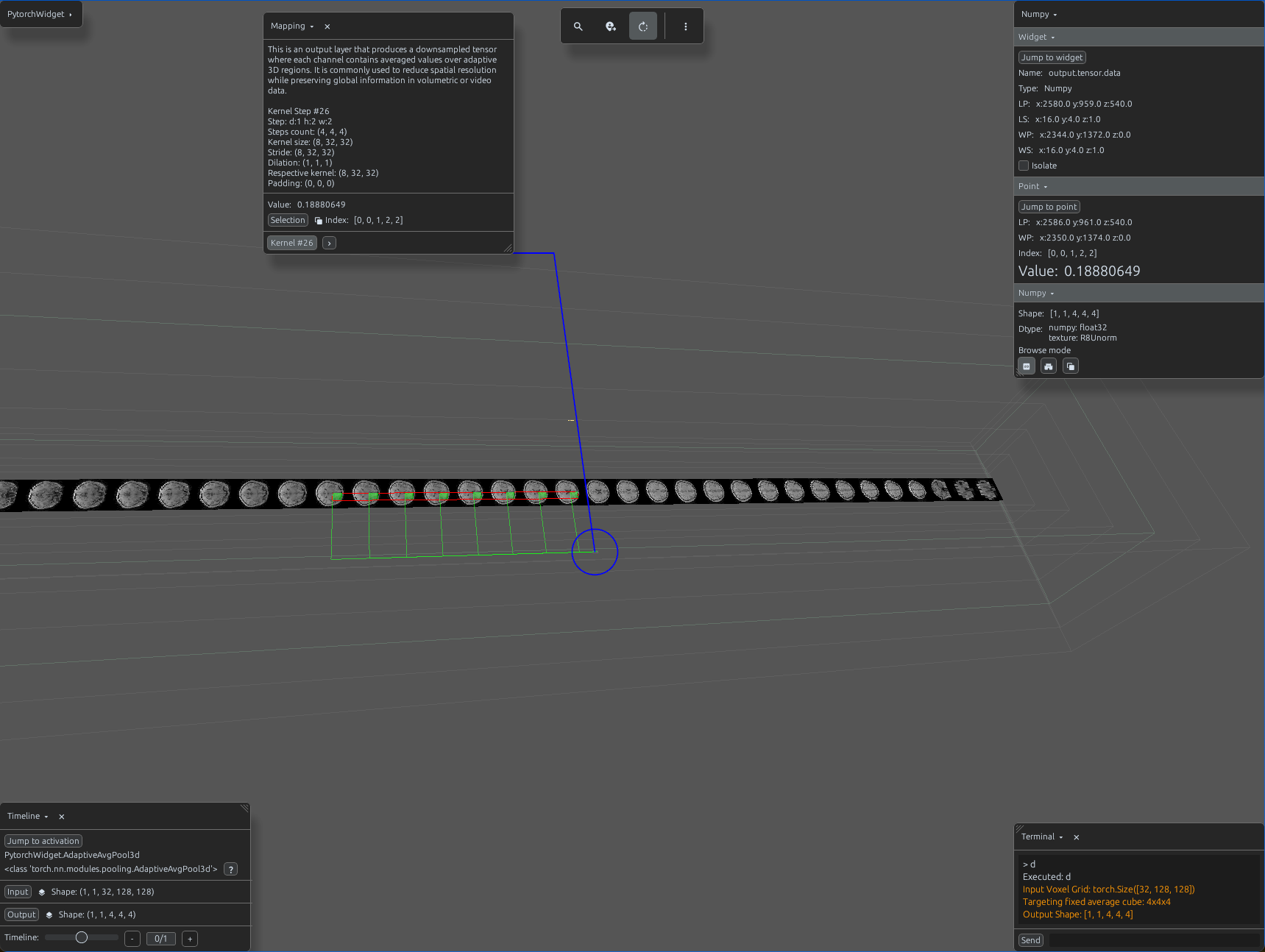Click the layers icon beside Input shape
1265x952 pixels.
(42, 892)
